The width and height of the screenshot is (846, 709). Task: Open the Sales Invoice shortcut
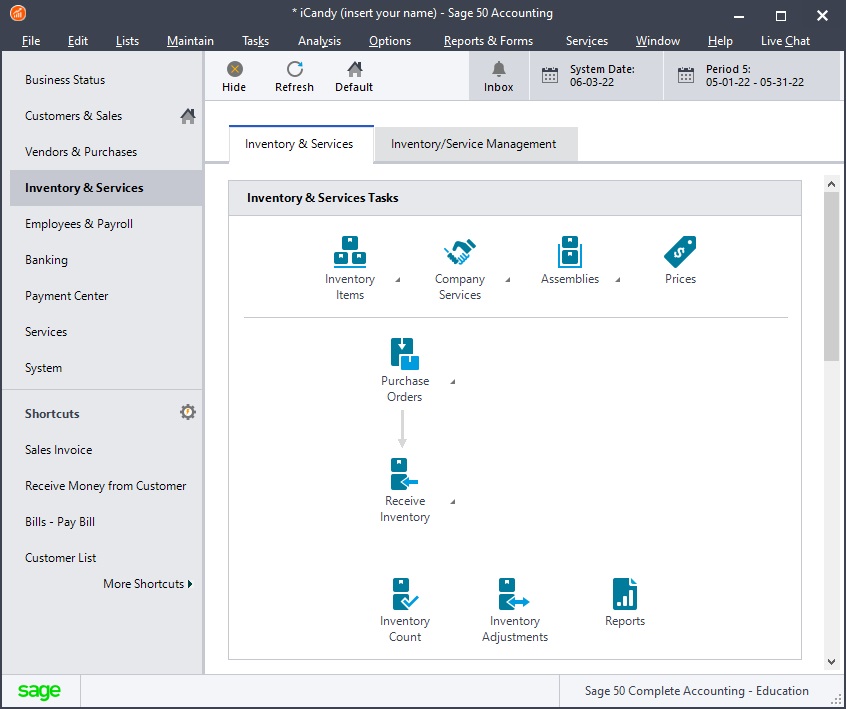point(58,450)
